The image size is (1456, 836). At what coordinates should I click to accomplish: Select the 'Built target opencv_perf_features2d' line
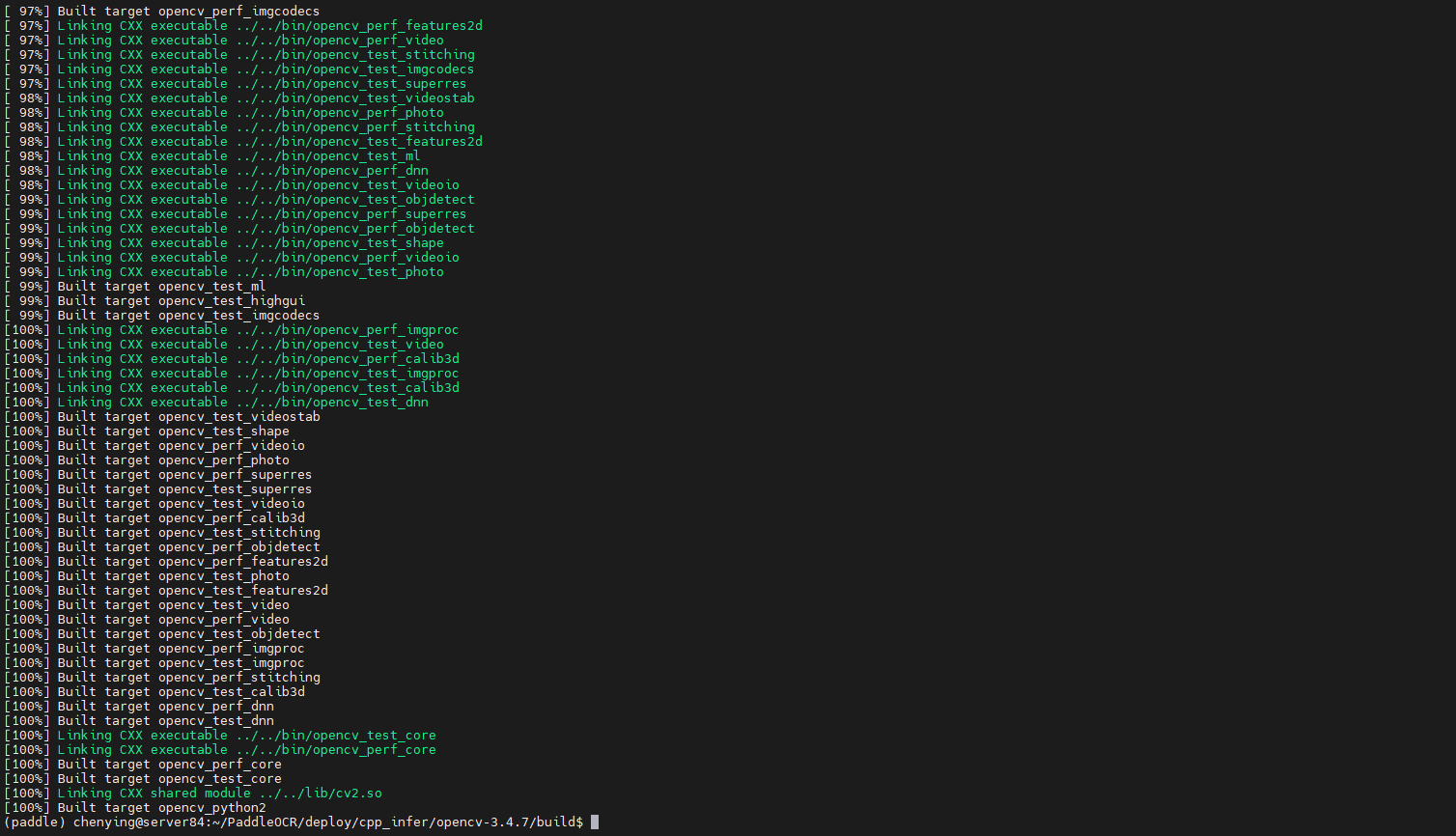click(166, 562)
